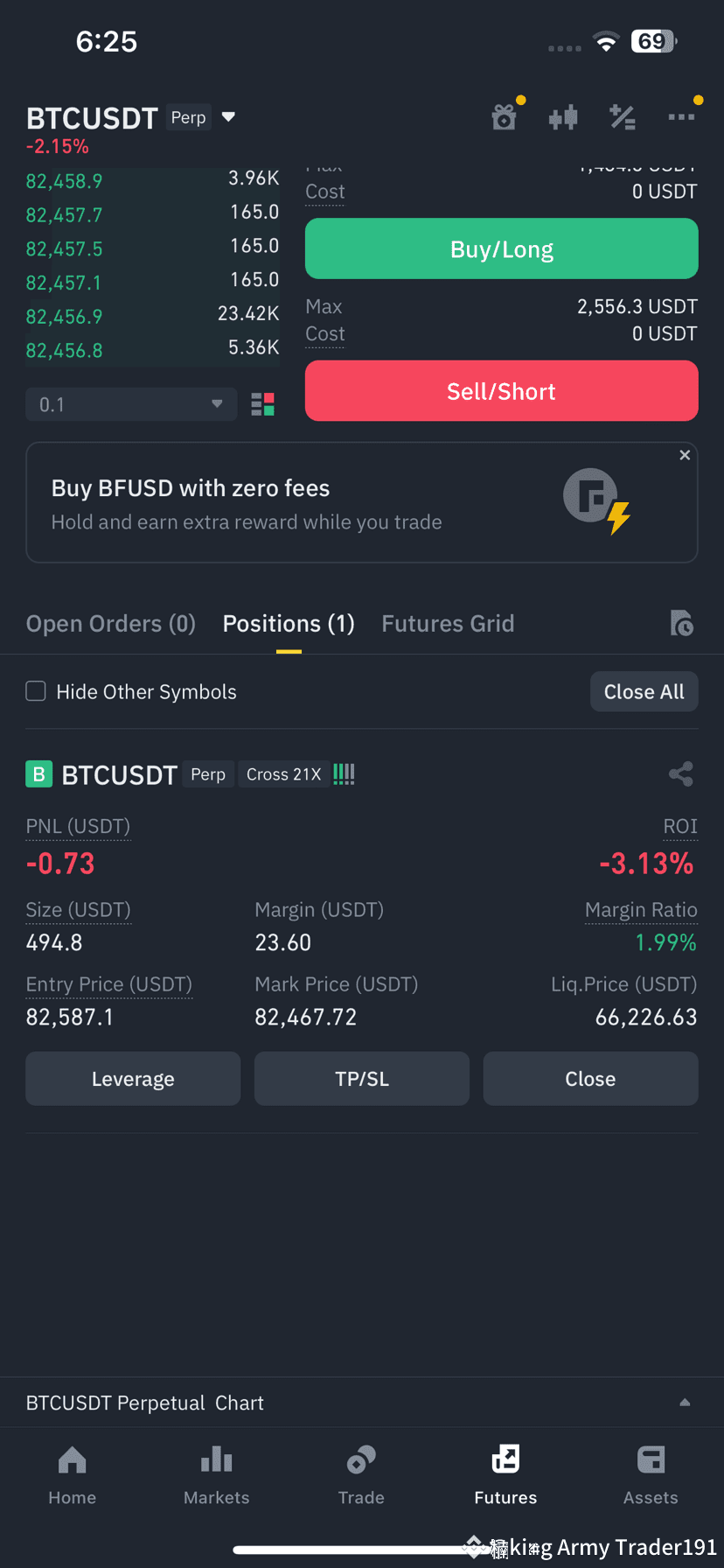
Task: Switch the order book layout icon
Action: (x=262, y=404)
